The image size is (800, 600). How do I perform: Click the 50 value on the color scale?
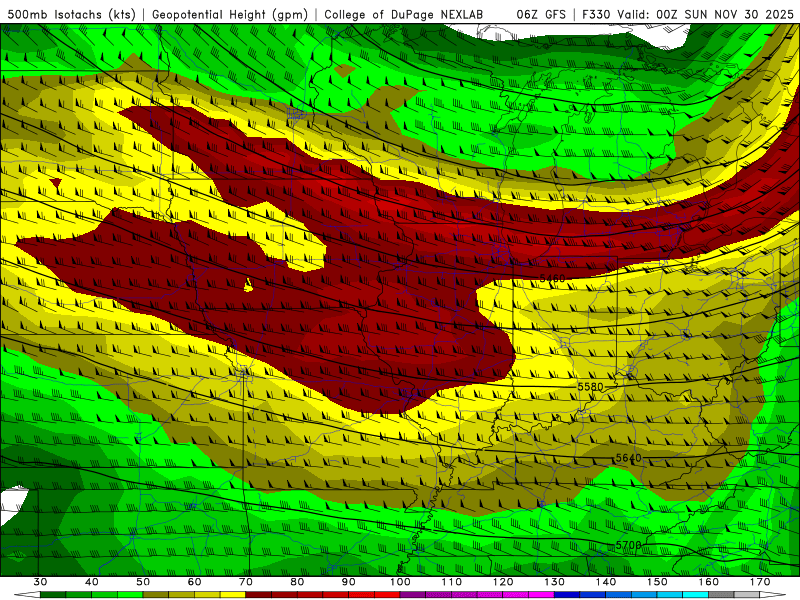(x=143, y=582)
